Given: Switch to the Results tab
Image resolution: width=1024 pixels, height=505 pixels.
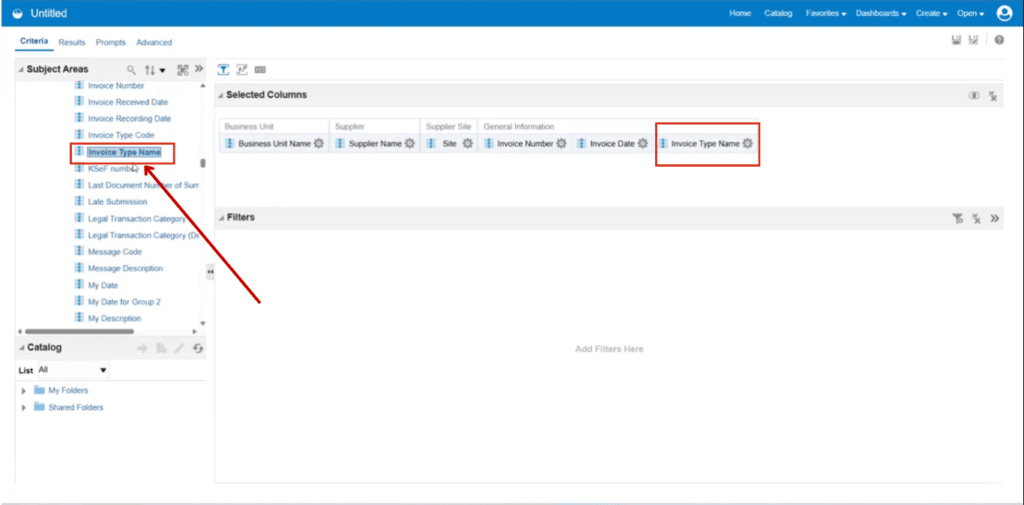Looking at the screenshot, I should [72, 42].
